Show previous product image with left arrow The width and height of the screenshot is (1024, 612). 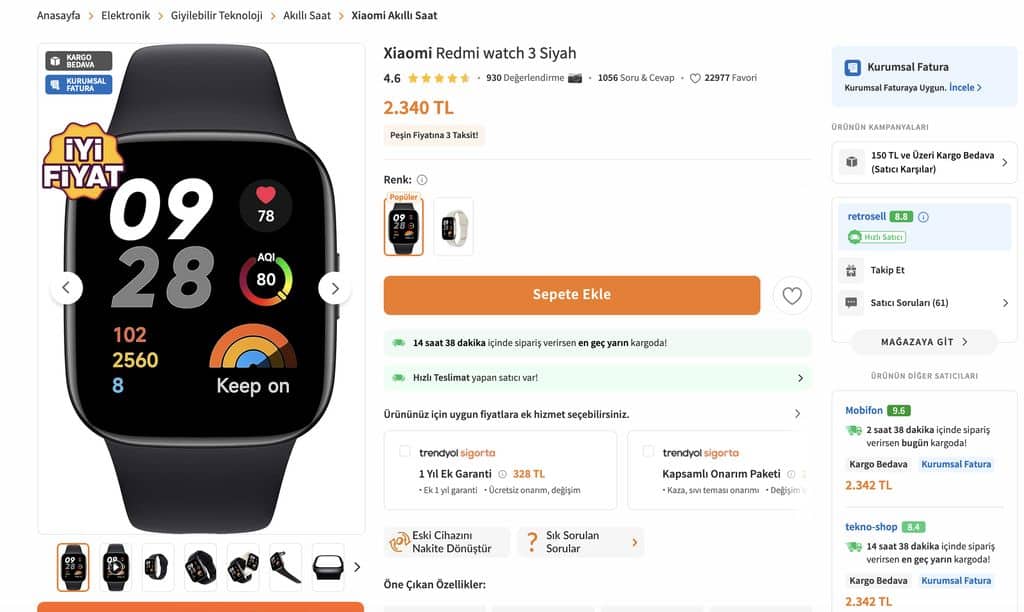[66, 287]
